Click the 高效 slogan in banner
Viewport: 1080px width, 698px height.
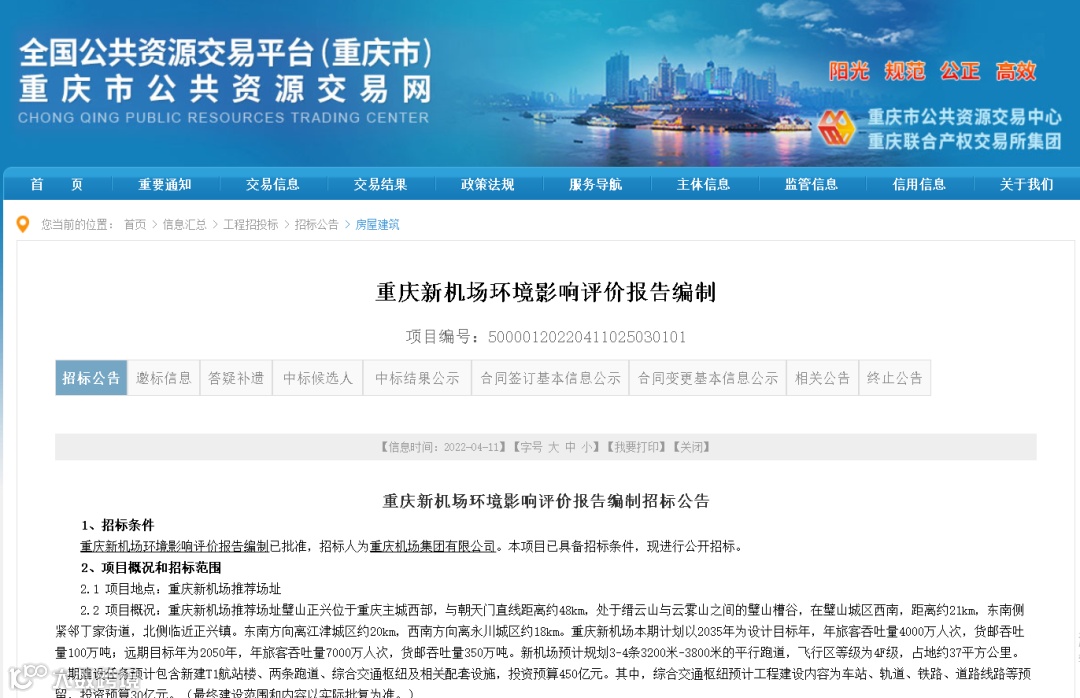[1016, 71]
